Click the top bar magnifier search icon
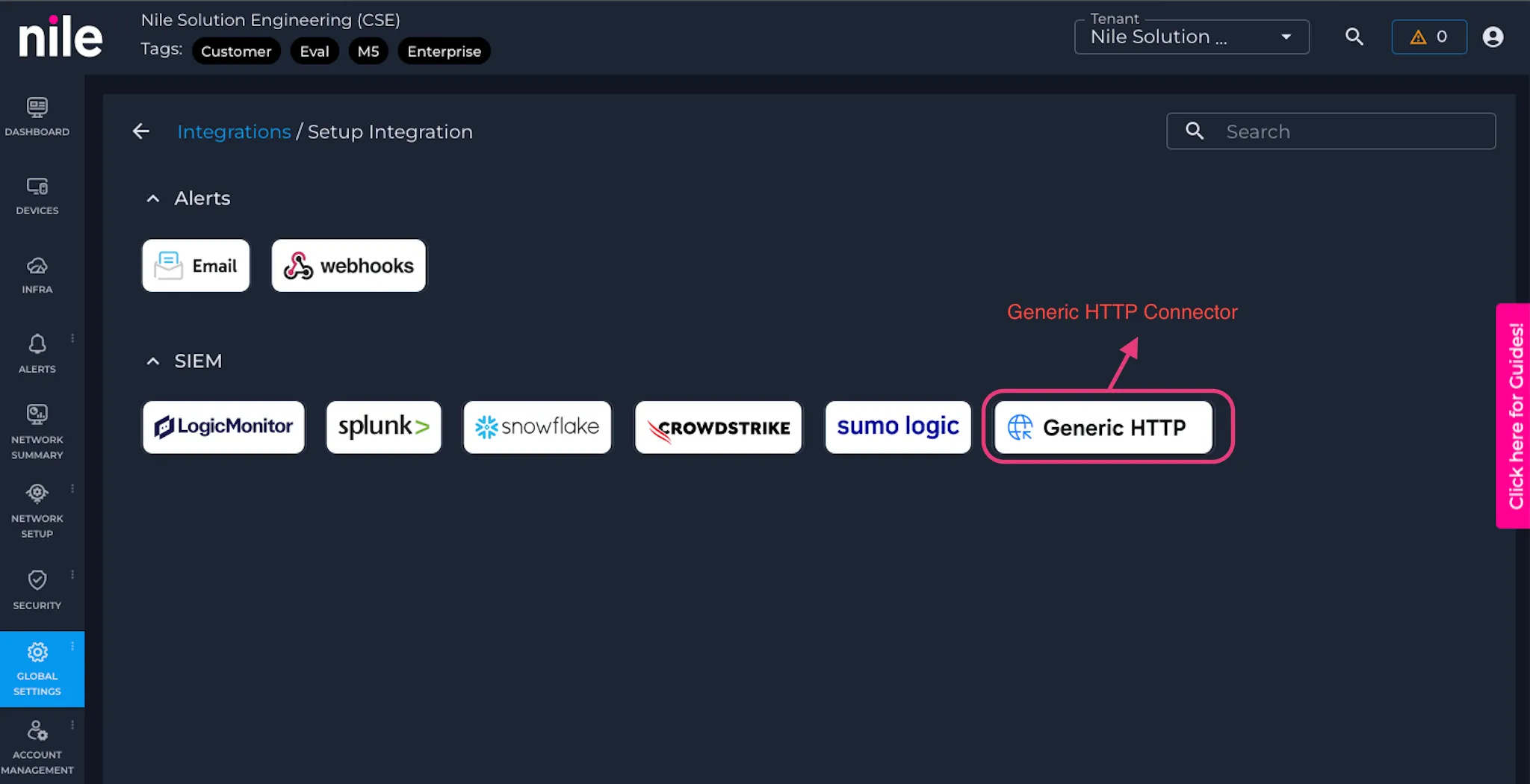The image size is (1530, 784). pos(1354,37)
